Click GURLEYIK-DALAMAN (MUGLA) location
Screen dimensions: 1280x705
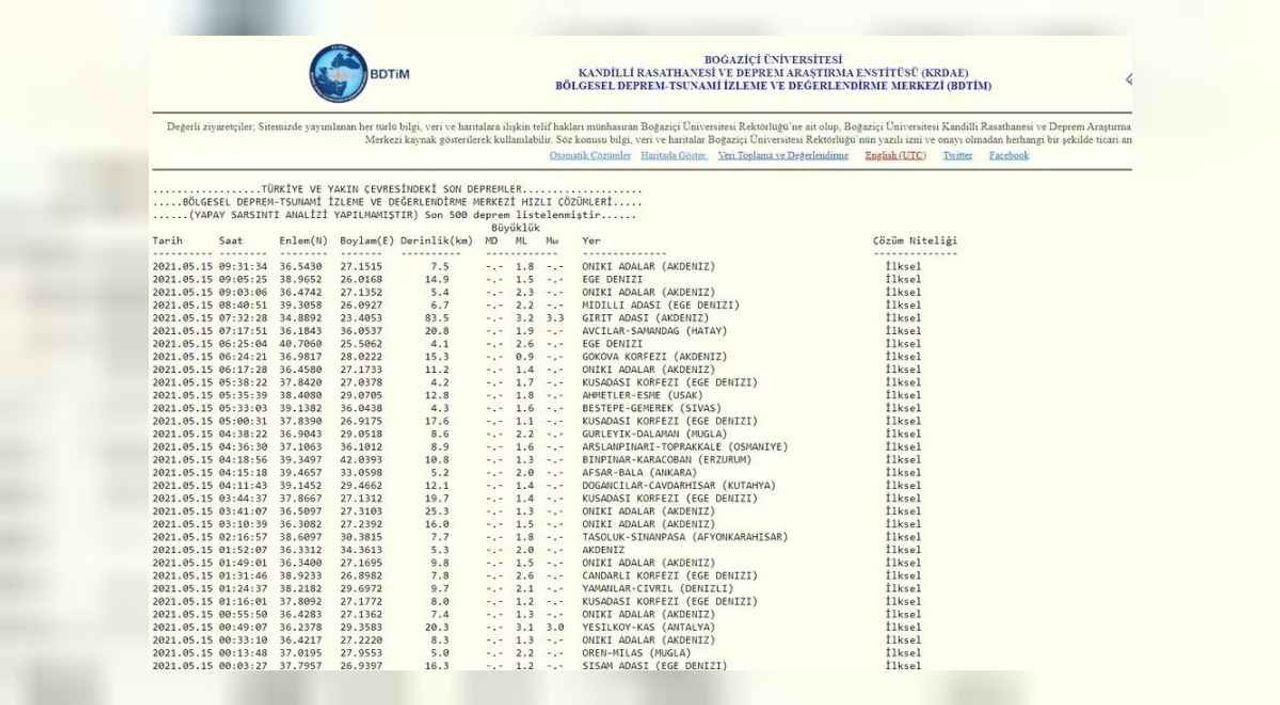point(655,434)
